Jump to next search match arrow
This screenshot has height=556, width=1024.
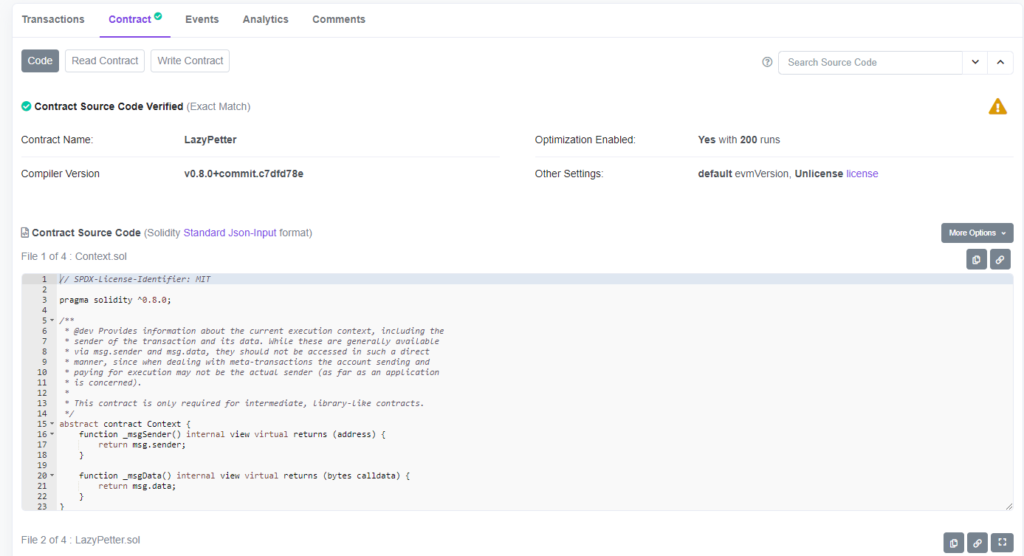(975, 62)
